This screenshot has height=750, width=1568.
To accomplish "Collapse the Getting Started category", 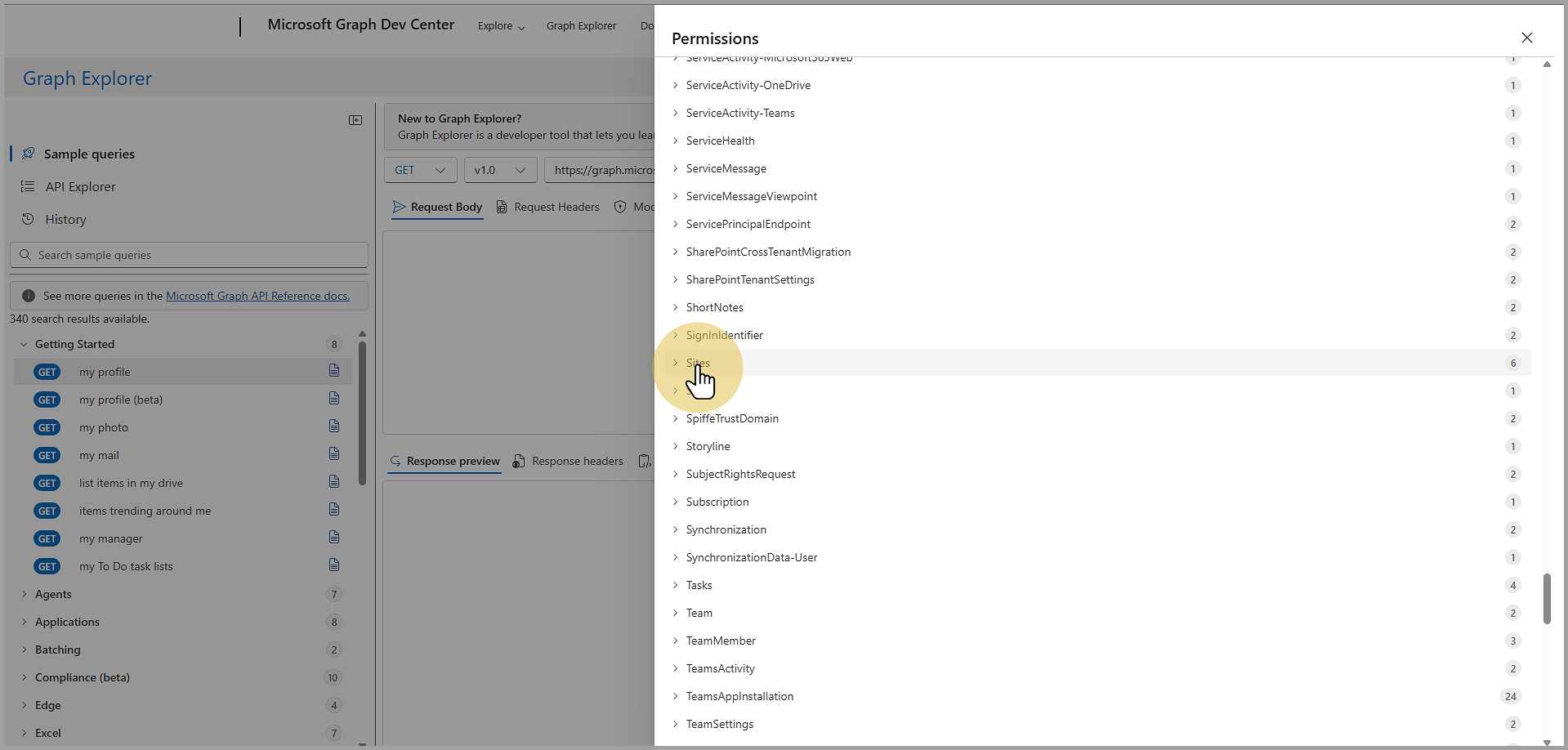I will pos(24,344).
